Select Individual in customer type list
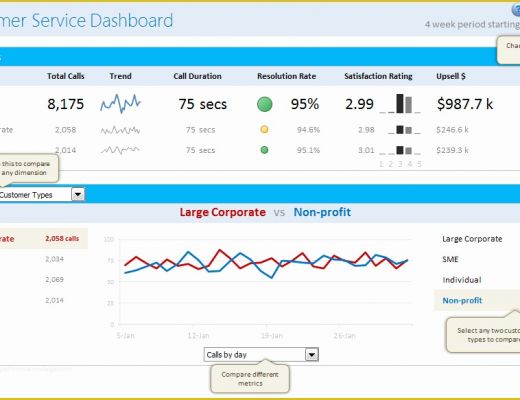Screen dimensions: 520x400 462,280
